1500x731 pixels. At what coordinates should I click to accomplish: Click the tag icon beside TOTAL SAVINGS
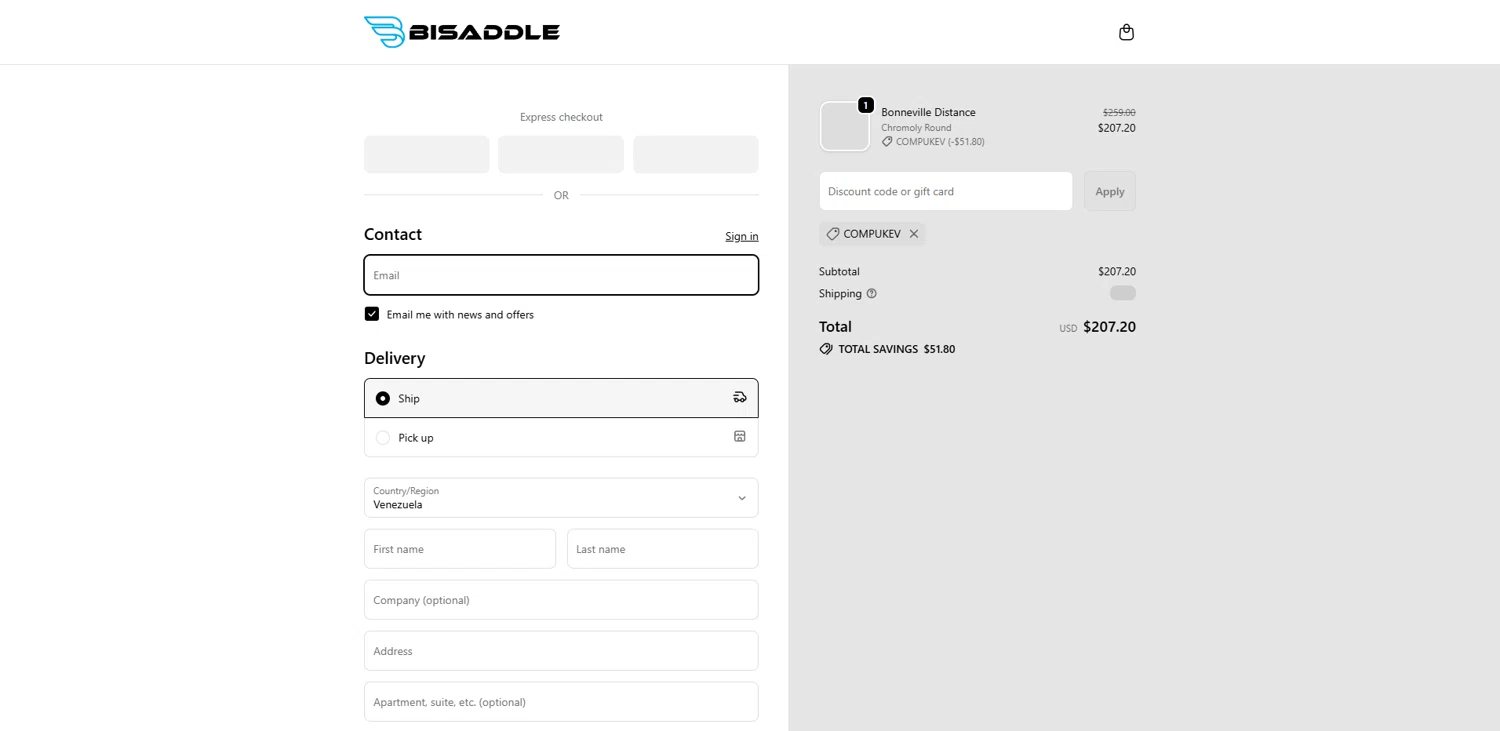[x=826, y=349]
